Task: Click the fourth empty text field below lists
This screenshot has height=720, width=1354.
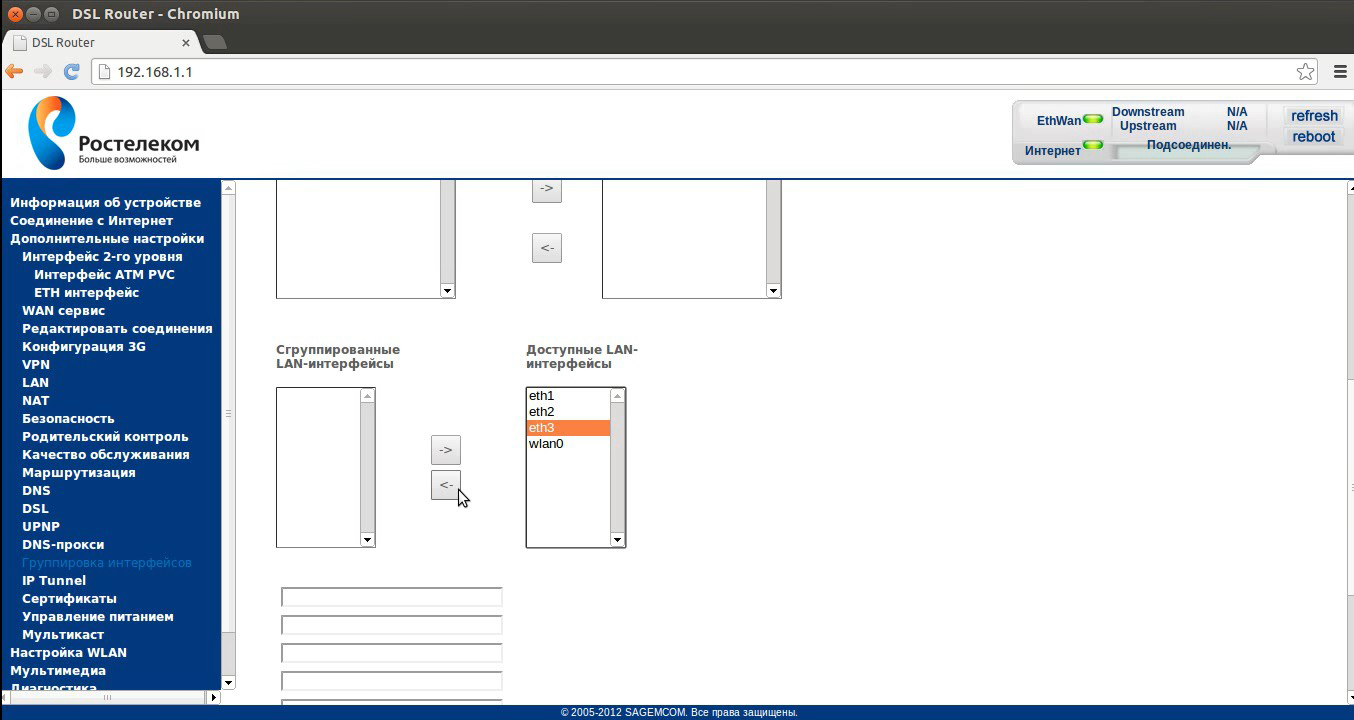Action: [392, 681]
